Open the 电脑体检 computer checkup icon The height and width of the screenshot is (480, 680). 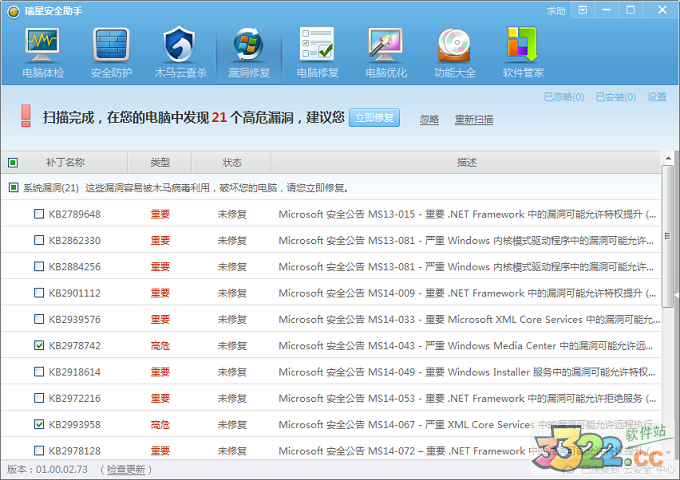point(42,46)
